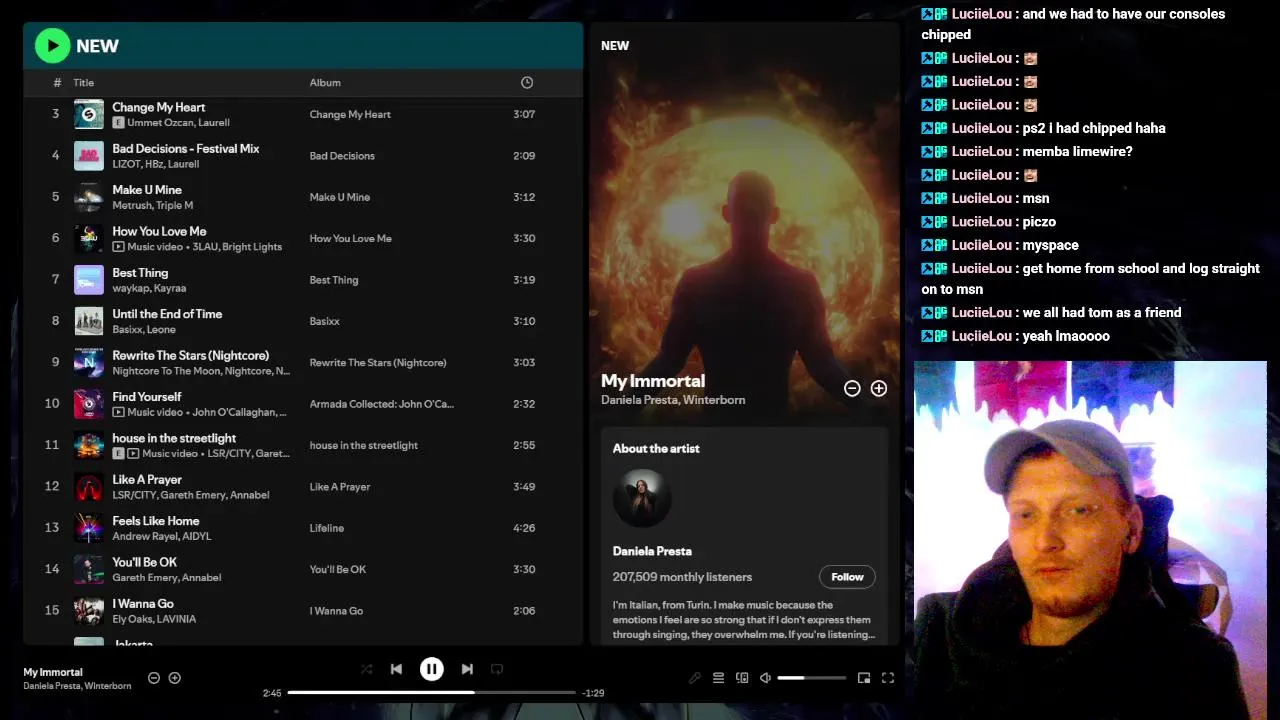Toggle repeat in playback bar
Viewport: 1280px width, 720px height.
pos(497,669)
